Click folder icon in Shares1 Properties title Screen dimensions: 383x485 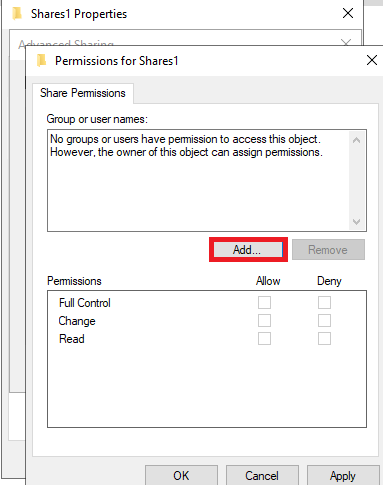point(17,14)
